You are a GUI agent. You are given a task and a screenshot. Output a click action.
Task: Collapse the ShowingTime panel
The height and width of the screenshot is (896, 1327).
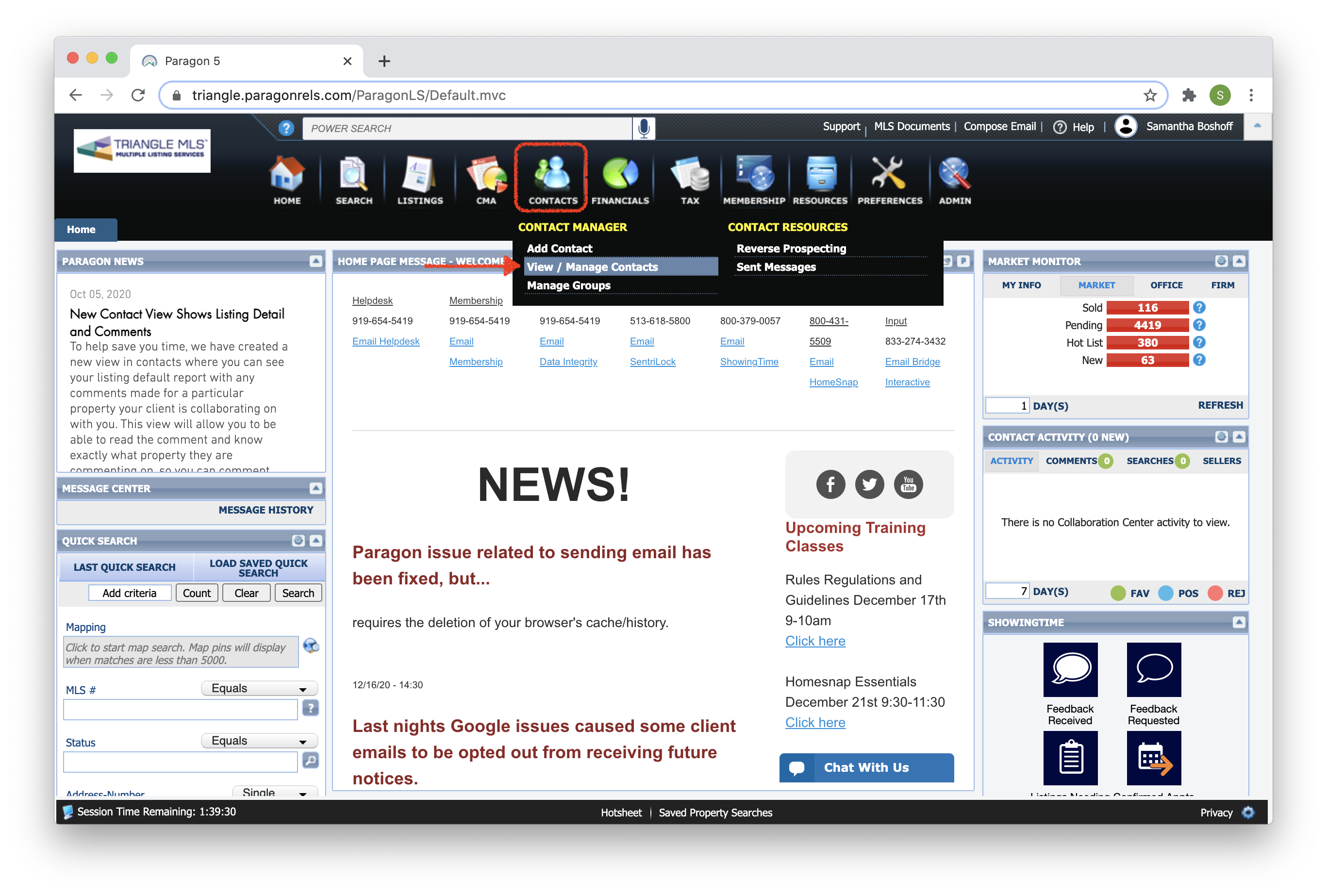[1239, 622]
